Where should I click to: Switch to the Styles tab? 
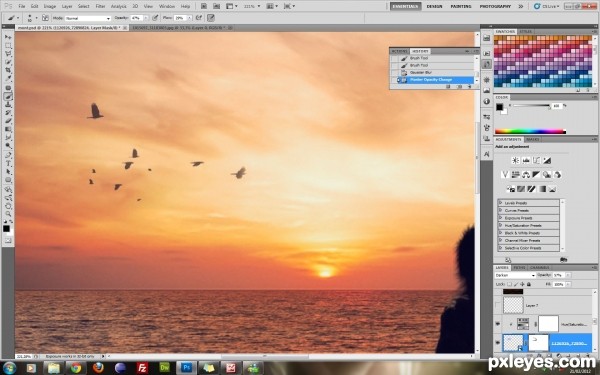coord(525,31)
